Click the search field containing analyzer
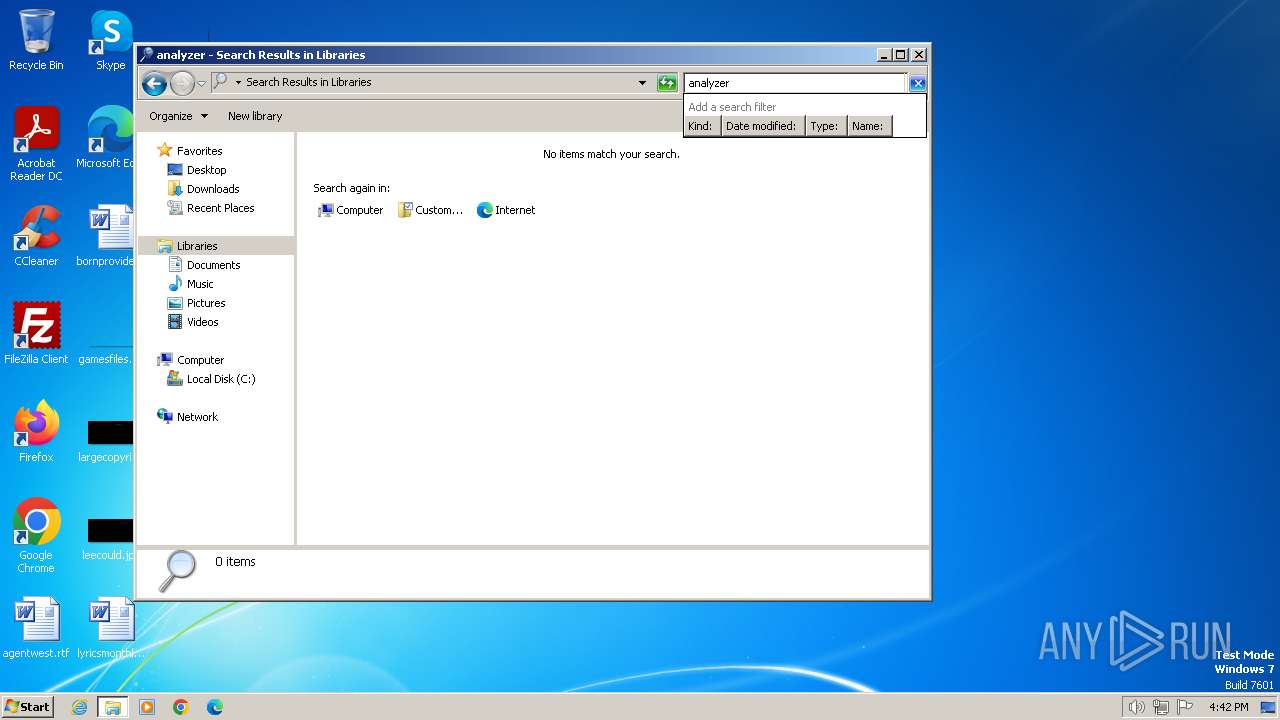This screenshot has height=720, width=1280. click(795, 83)
